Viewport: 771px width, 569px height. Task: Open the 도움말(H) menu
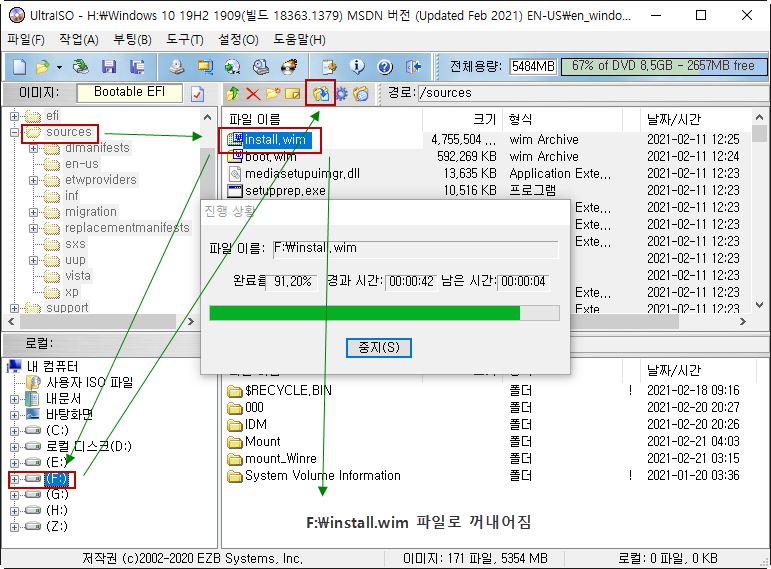[299, 39]
